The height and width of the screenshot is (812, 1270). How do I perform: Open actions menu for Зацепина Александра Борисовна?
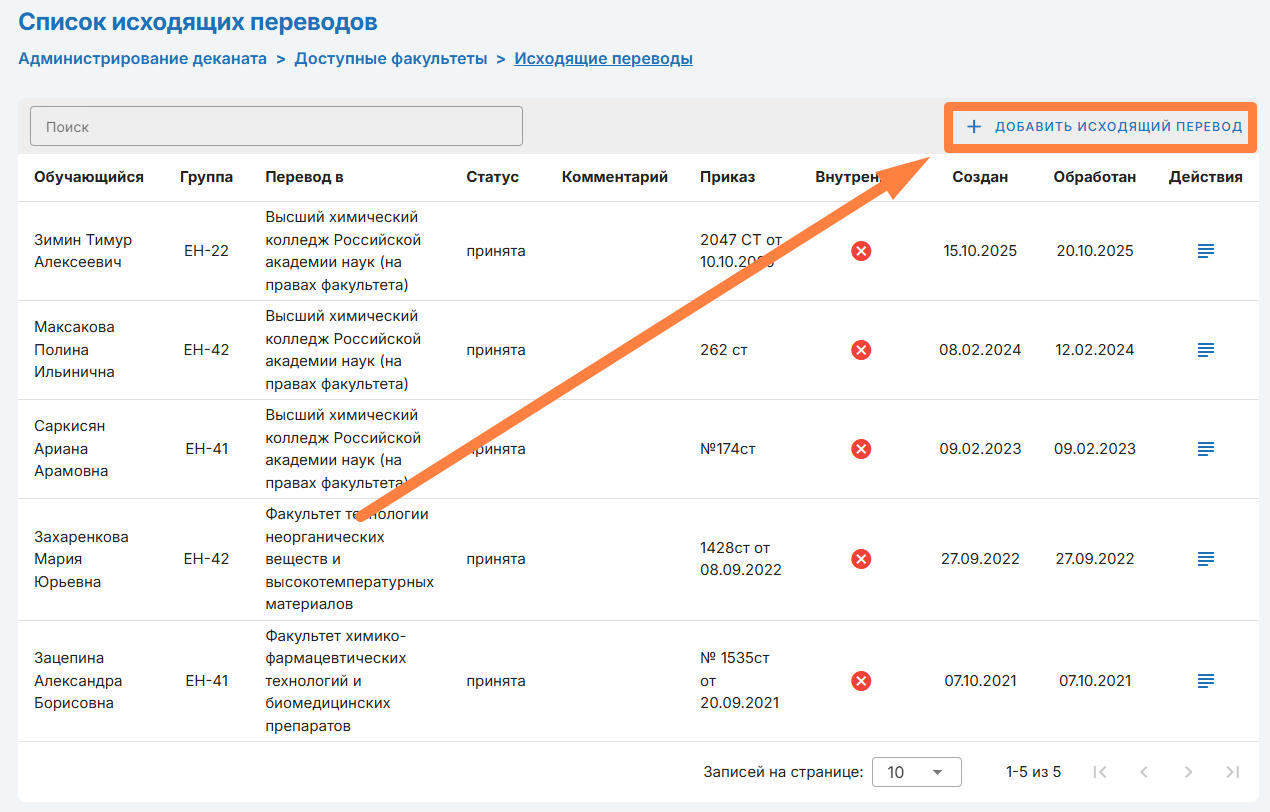click(x=1205, y=681)
